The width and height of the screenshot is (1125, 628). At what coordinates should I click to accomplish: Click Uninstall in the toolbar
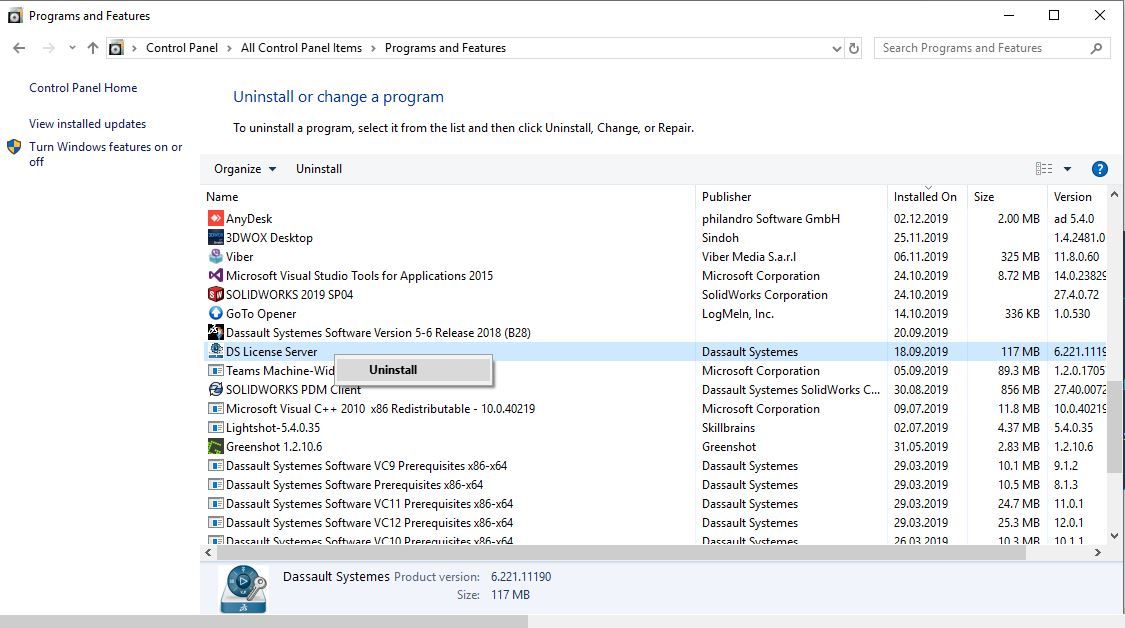click(319, 169)
